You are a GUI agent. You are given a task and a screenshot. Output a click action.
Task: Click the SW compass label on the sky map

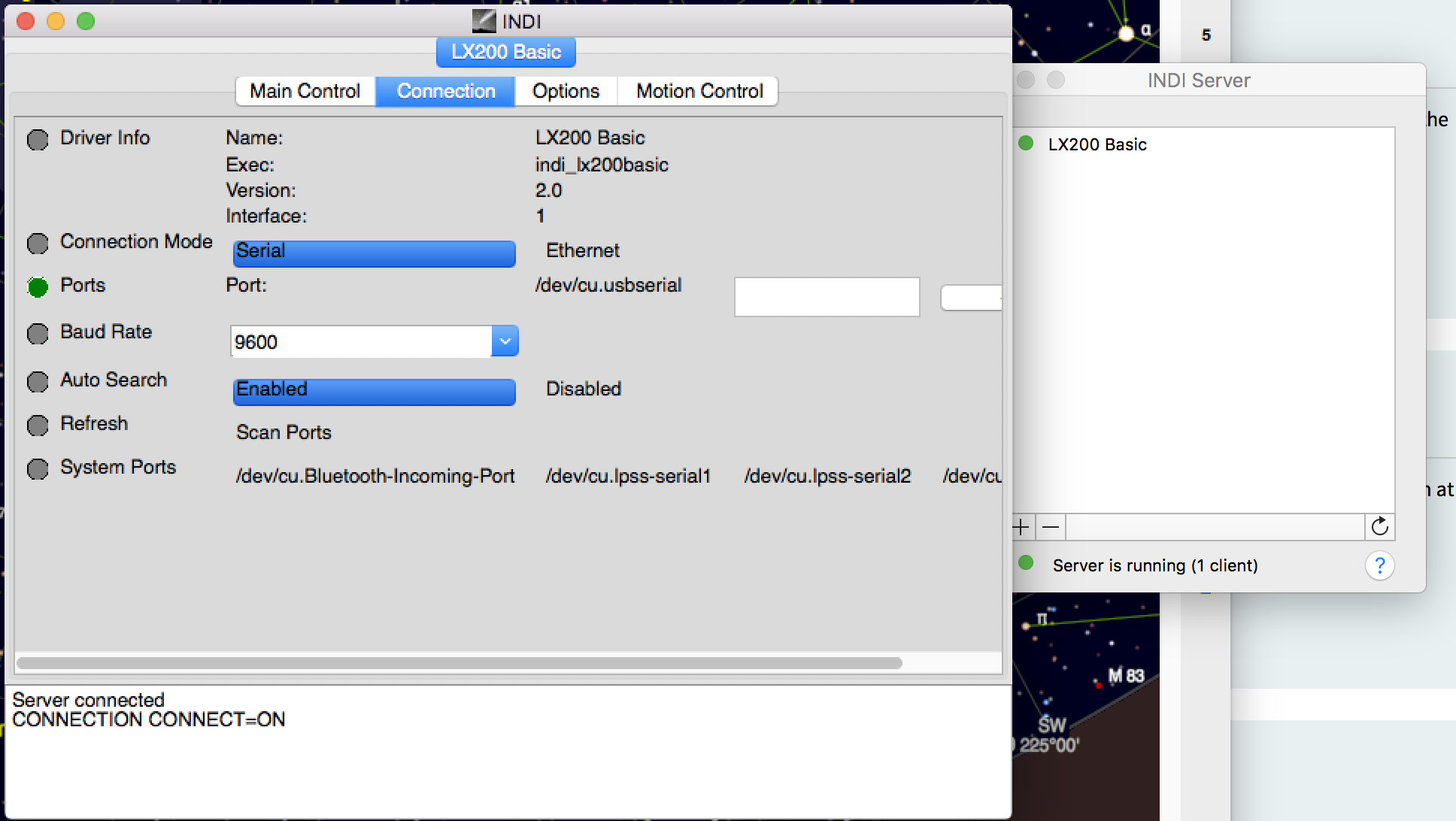pos(1052,725)
